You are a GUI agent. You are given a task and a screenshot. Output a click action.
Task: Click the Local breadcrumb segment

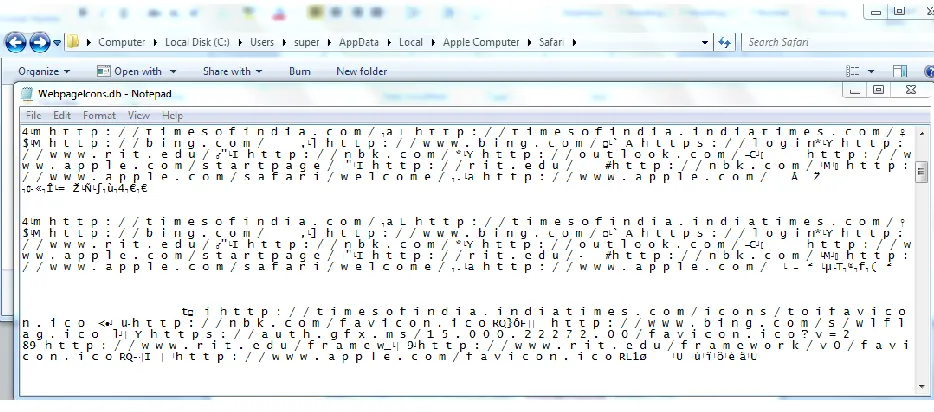(x=411, y=42)
